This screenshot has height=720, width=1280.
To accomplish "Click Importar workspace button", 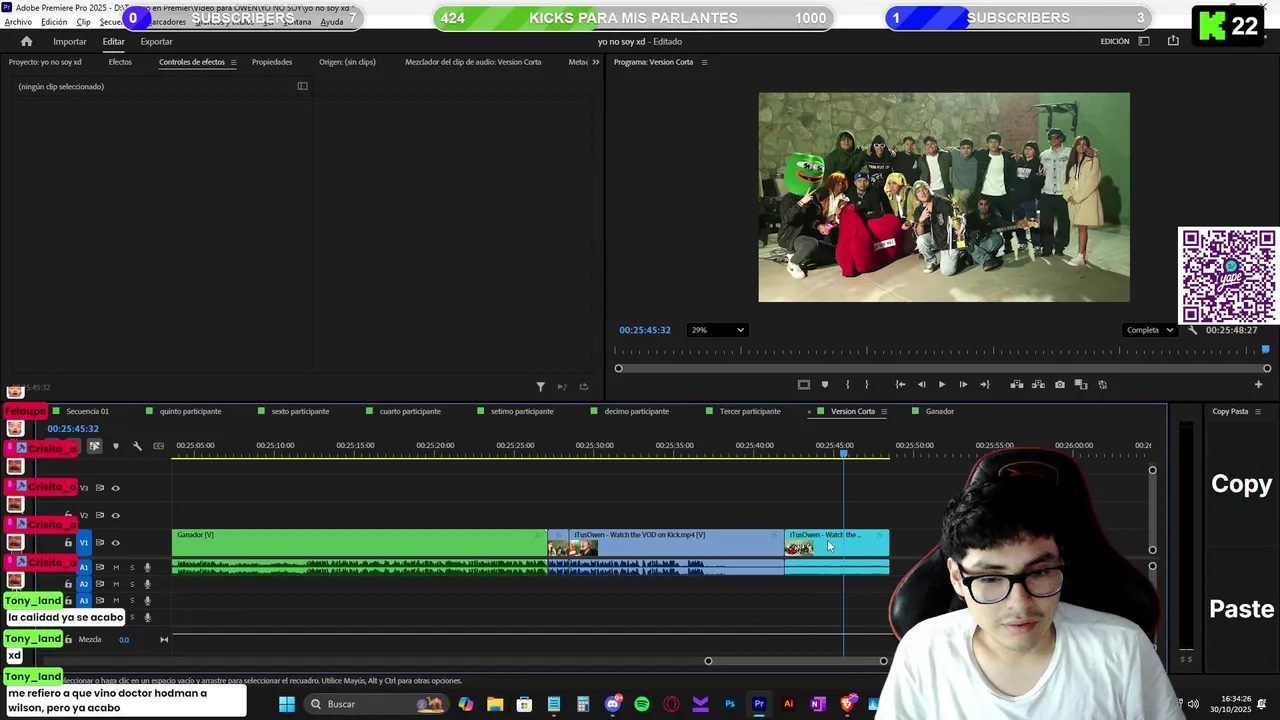I will [70, 41].
